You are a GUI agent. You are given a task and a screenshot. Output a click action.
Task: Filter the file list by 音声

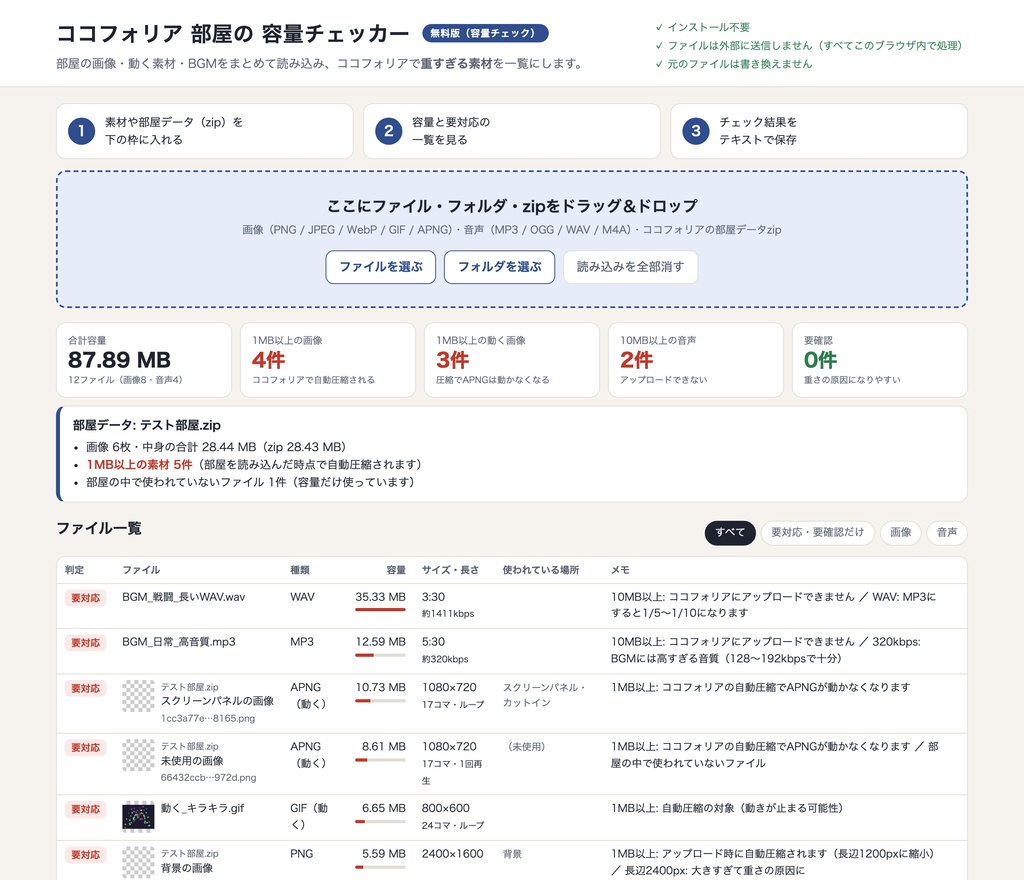point(947,533)
